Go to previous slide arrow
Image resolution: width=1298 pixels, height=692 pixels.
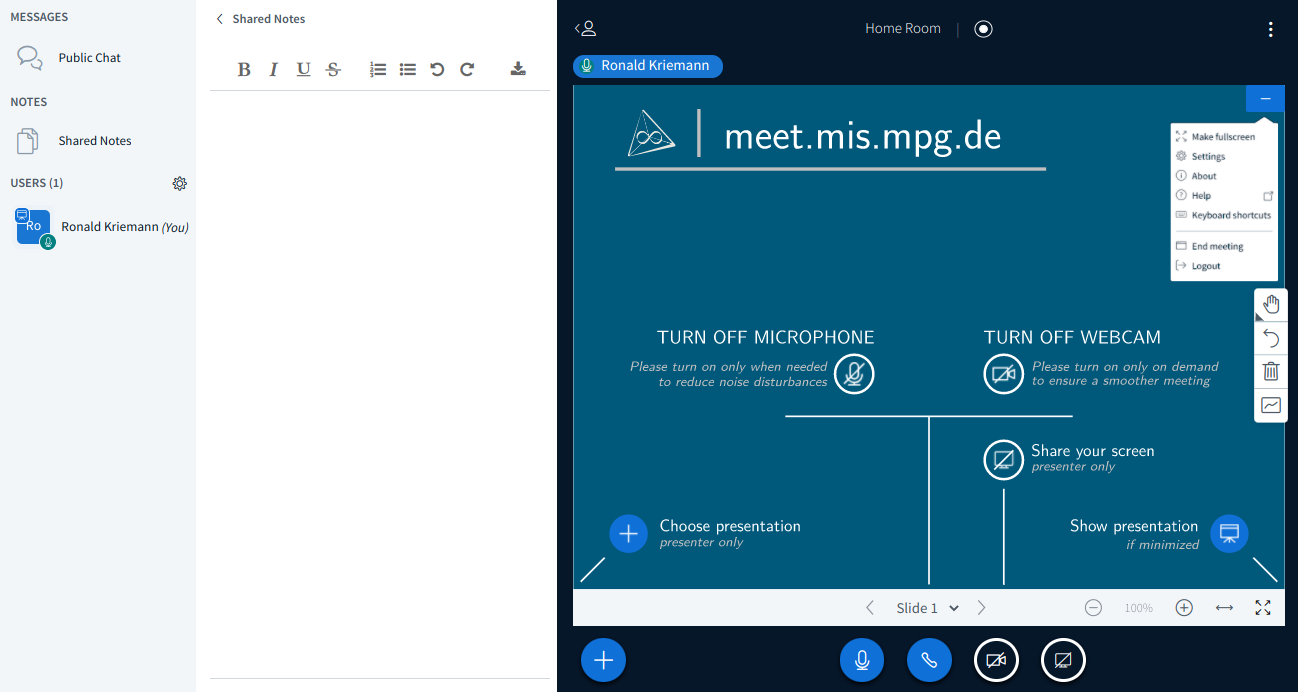pyautogui.click(x=870, y=608)
